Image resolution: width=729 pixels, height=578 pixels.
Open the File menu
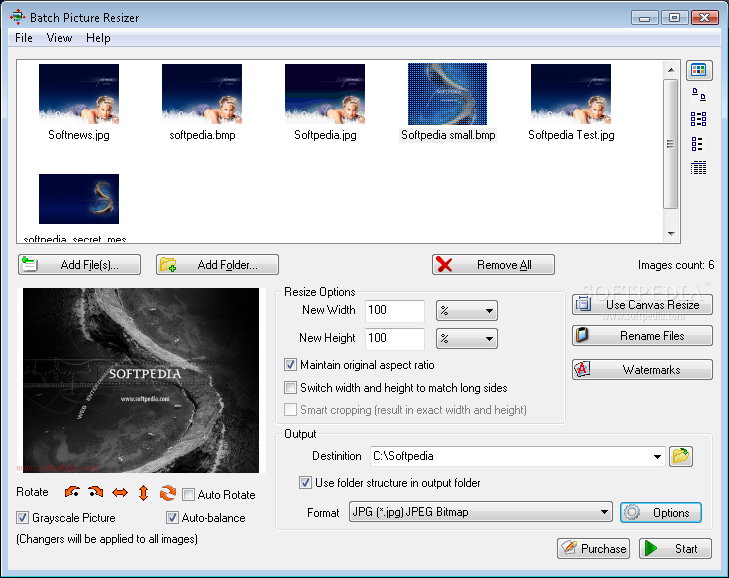coord(24,38)
